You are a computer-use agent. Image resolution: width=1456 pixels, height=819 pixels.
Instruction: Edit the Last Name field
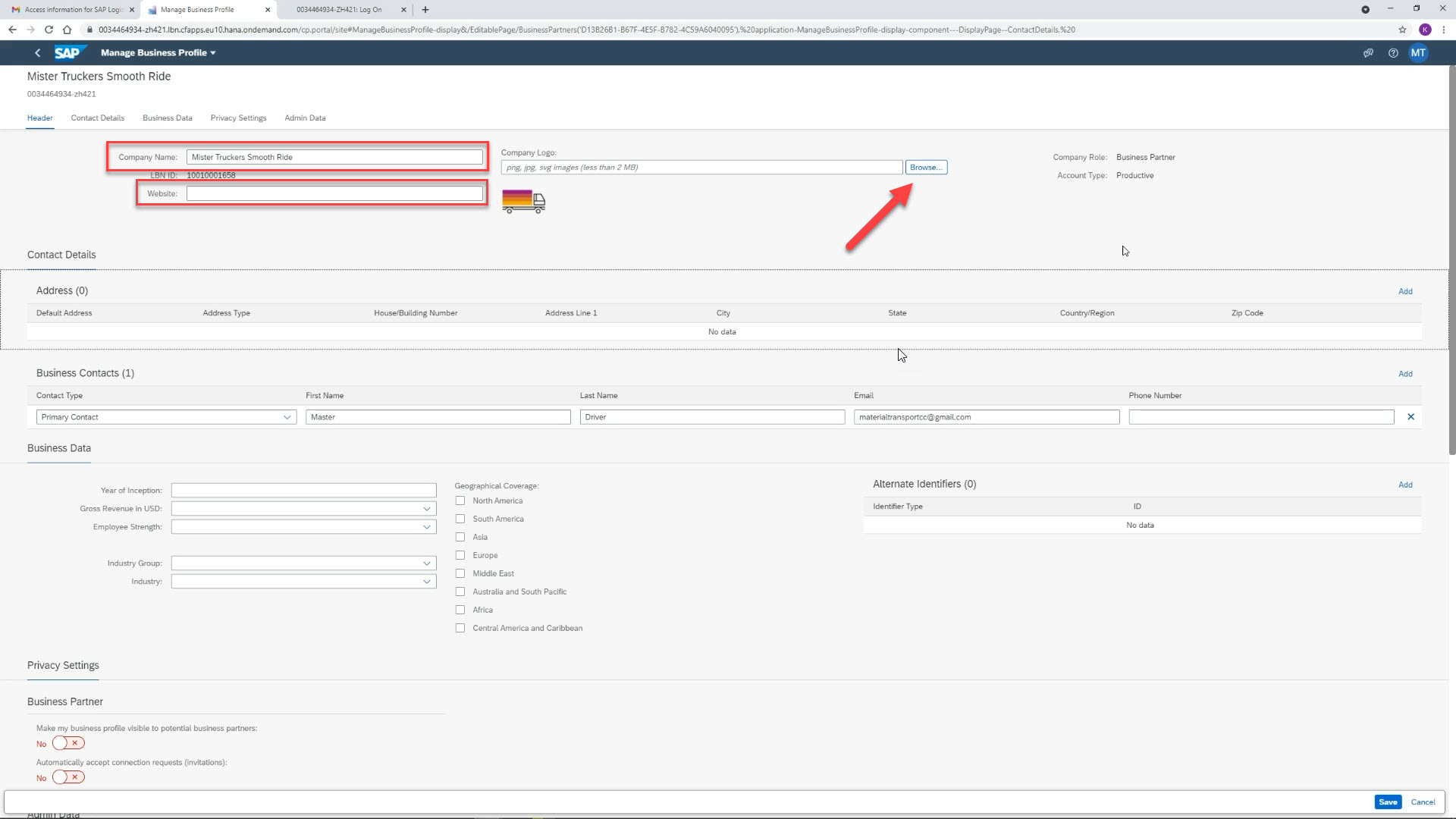coord(712,417)
